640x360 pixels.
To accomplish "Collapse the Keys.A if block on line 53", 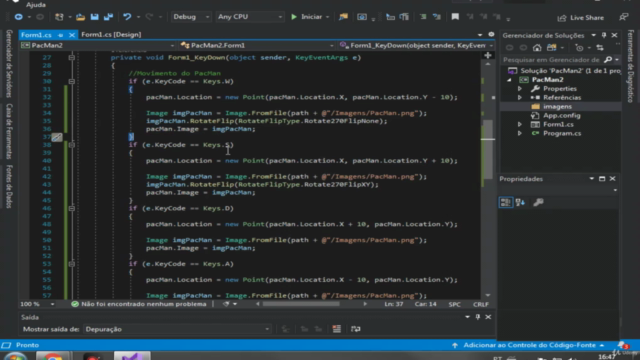I will (71, 264).
